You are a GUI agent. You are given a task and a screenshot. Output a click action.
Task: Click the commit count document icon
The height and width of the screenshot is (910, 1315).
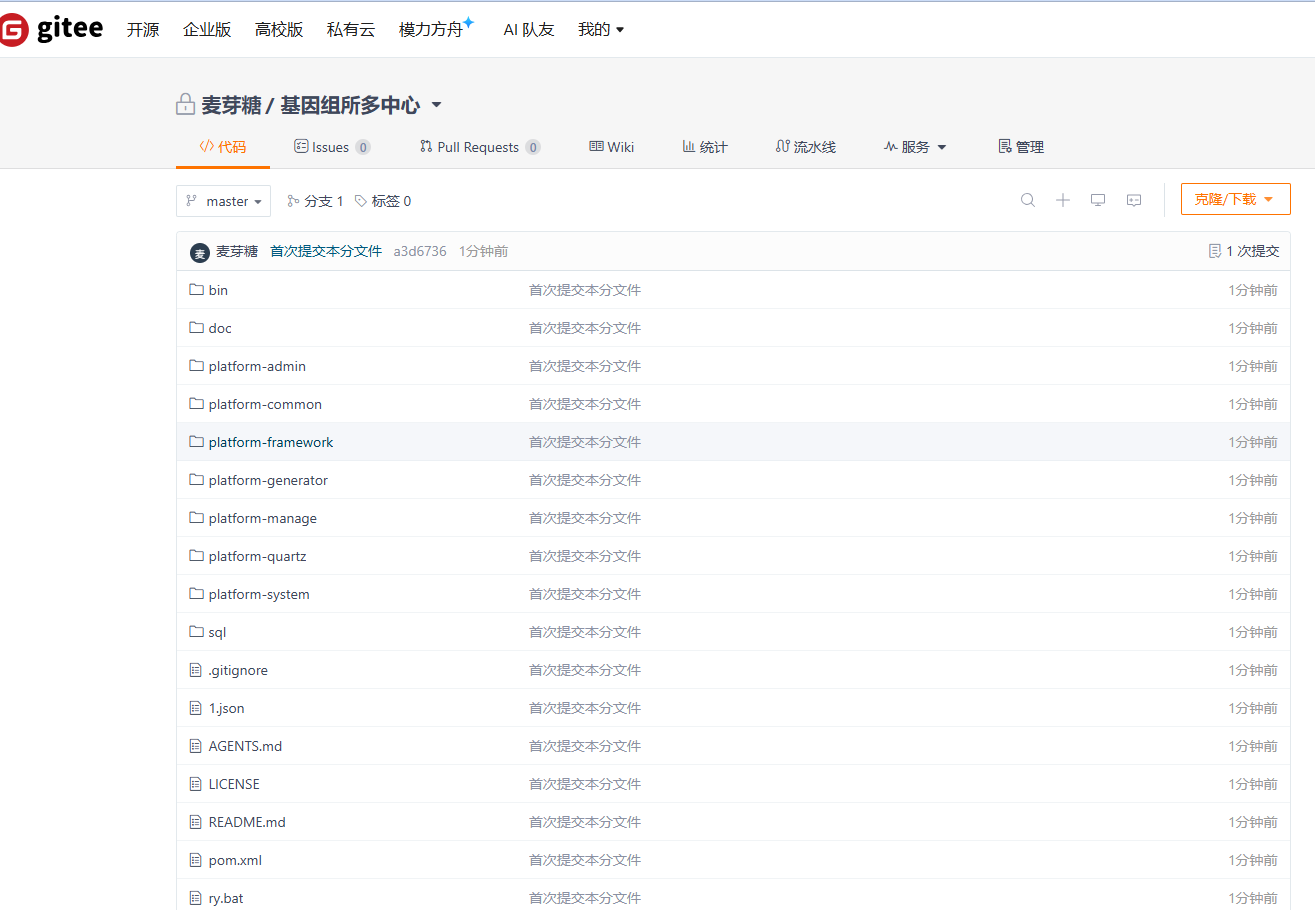[1215, 251]
